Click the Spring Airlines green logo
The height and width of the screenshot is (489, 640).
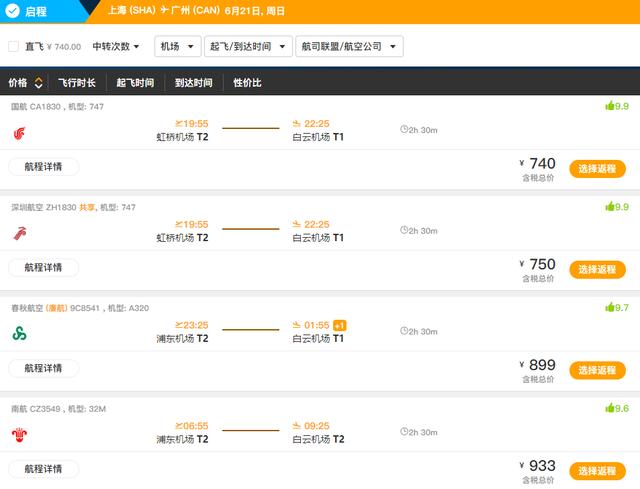(x=19, y=333)
